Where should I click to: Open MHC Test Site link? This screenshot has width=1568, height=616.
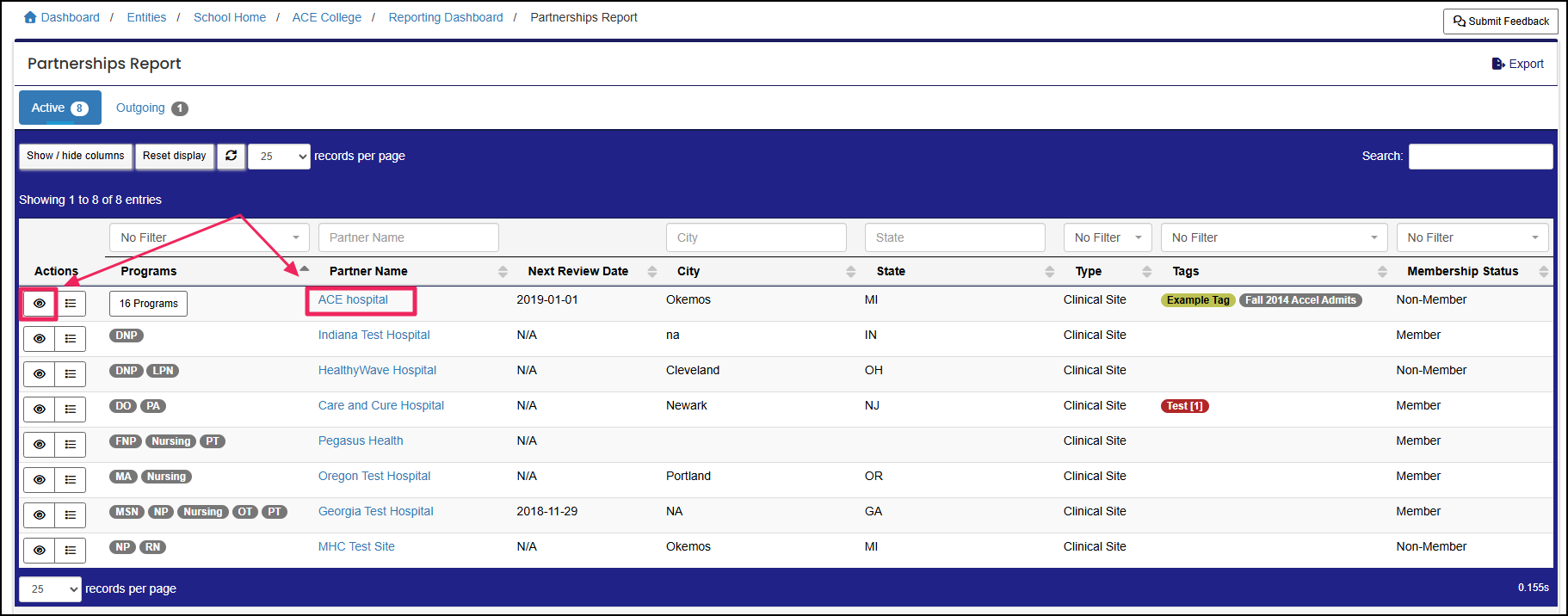click(x=356, y=546)
